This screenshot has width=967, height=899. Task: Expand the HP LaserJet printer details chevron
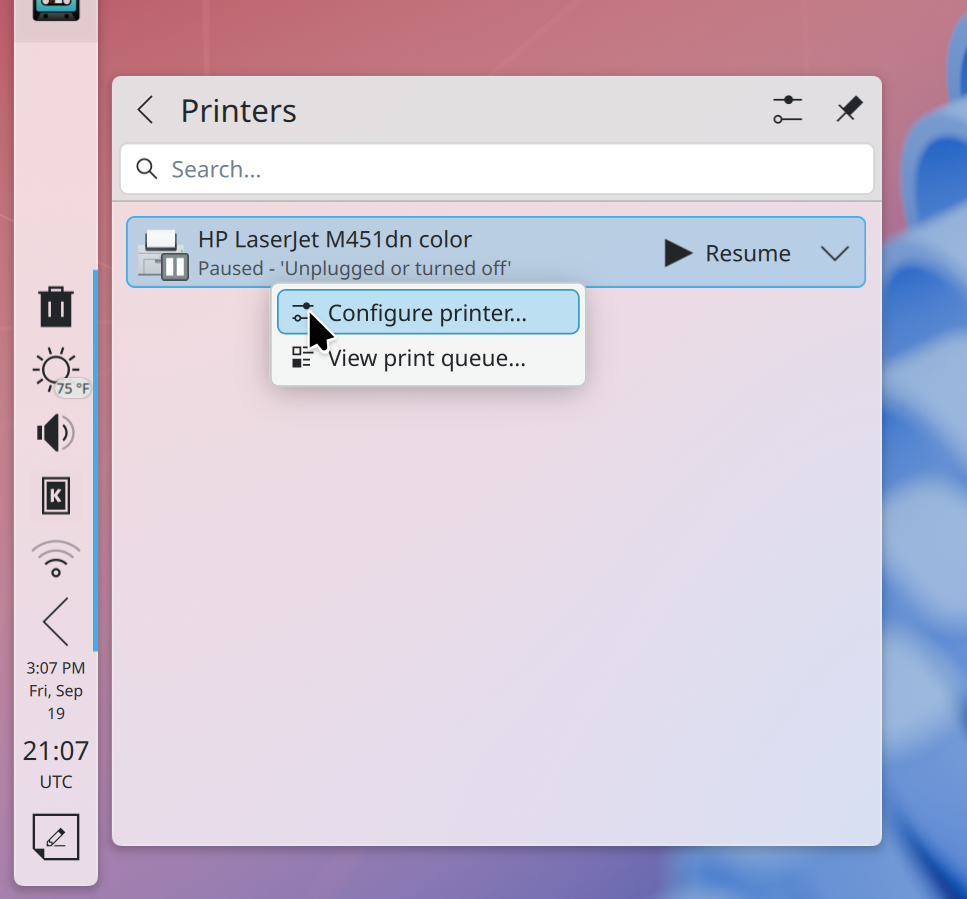click(x=835, y=254)
